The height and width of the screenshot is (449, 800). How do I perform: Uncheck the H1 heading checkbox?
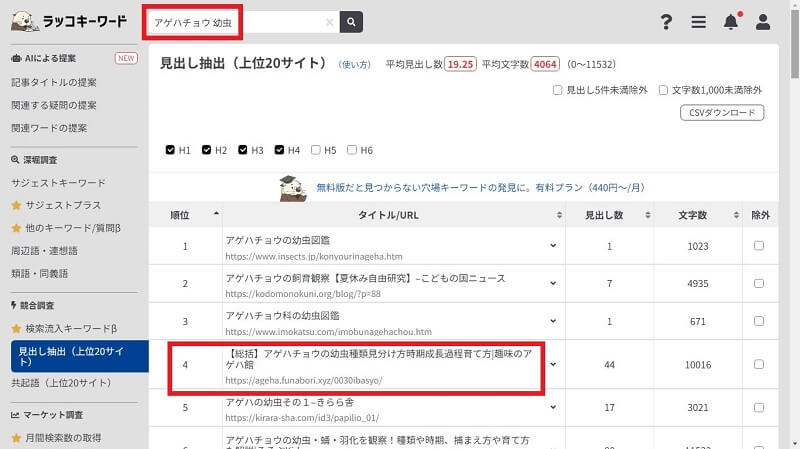pyautogui.click(x=171, y=150)
